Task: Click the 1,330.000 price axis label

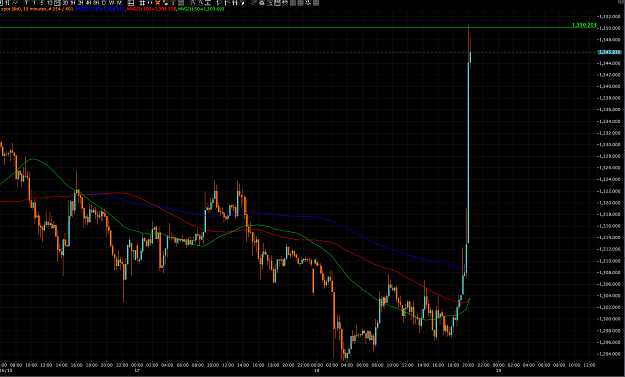Action: click(x=609, y=144)
